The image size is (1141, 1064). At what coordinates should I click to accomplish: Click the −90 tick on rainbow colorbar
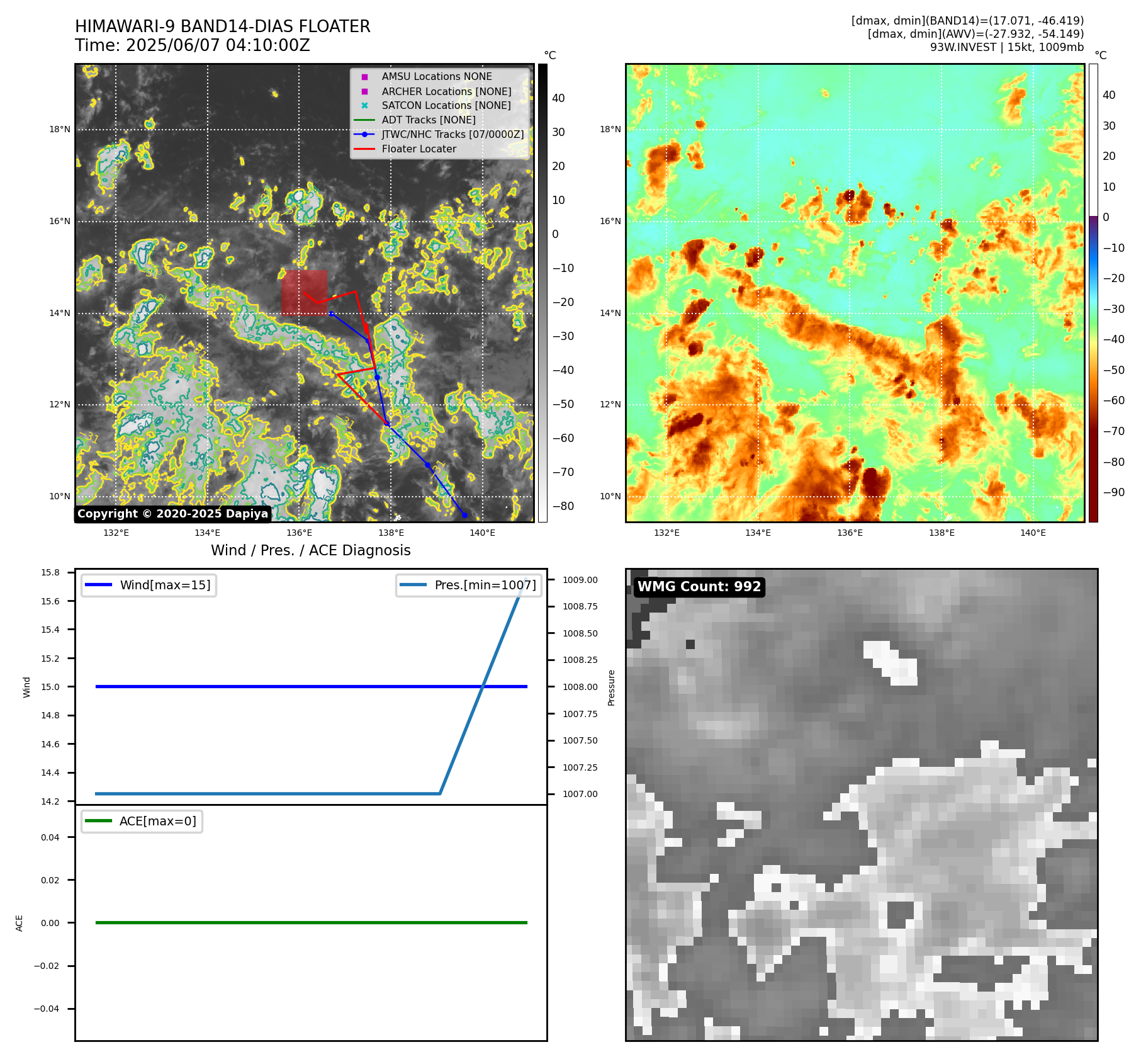(1113, 492)
